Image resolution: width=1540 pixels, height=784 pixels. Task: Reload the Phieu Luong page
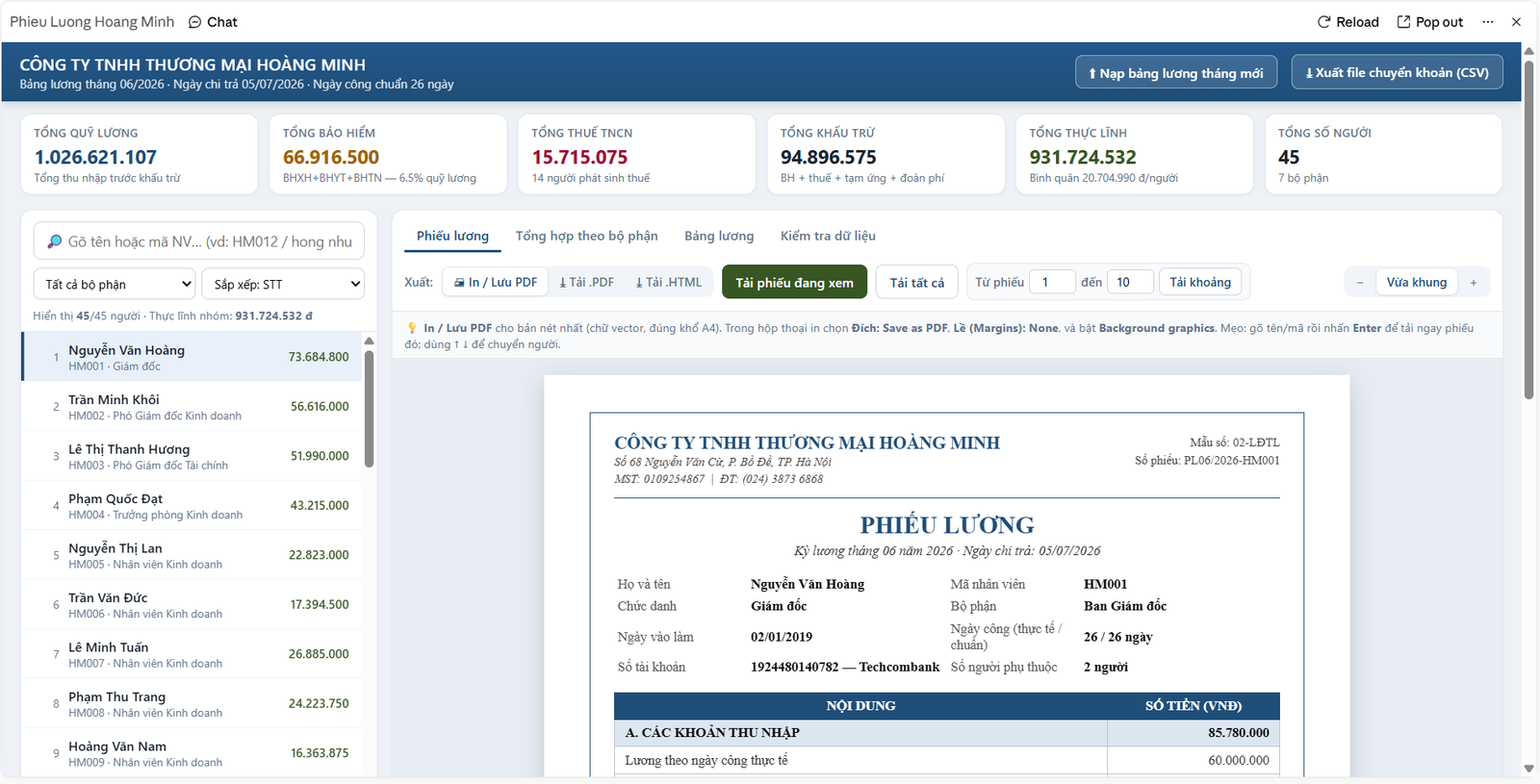coord(1347,21)
